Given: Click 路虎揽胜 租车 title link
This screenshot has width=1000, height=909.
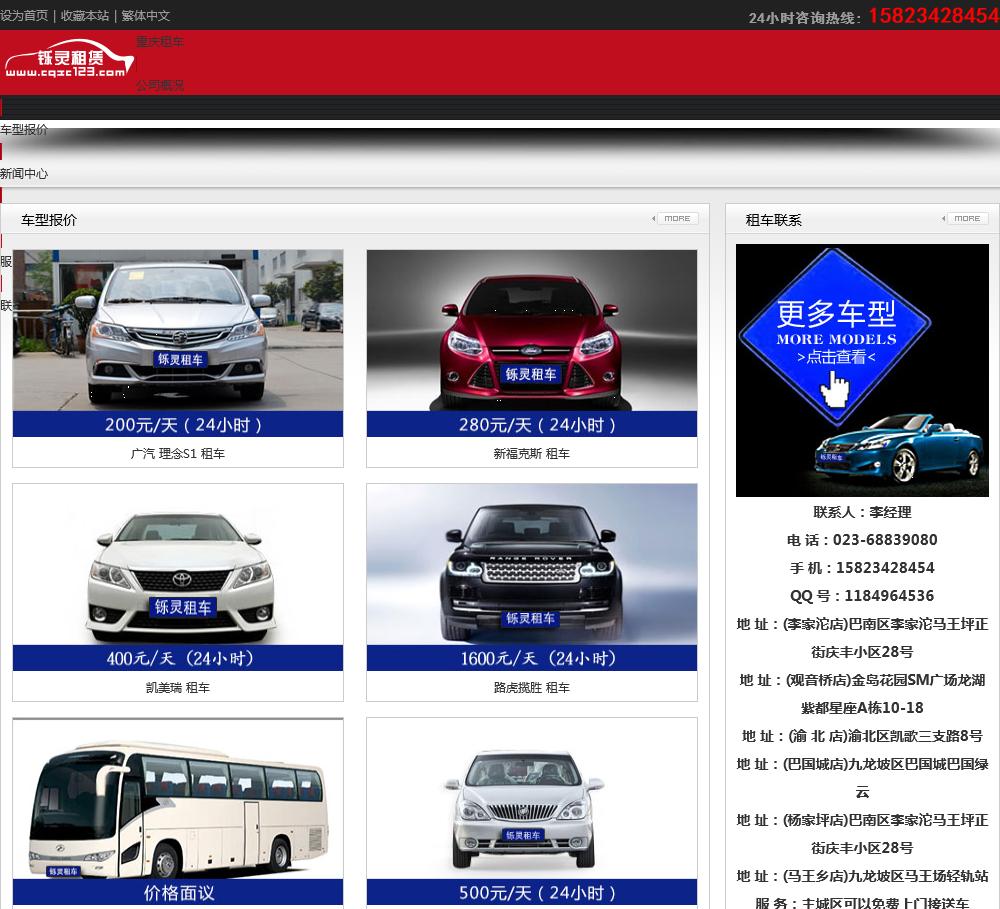Looking at the screenshot, I should 532,688.
